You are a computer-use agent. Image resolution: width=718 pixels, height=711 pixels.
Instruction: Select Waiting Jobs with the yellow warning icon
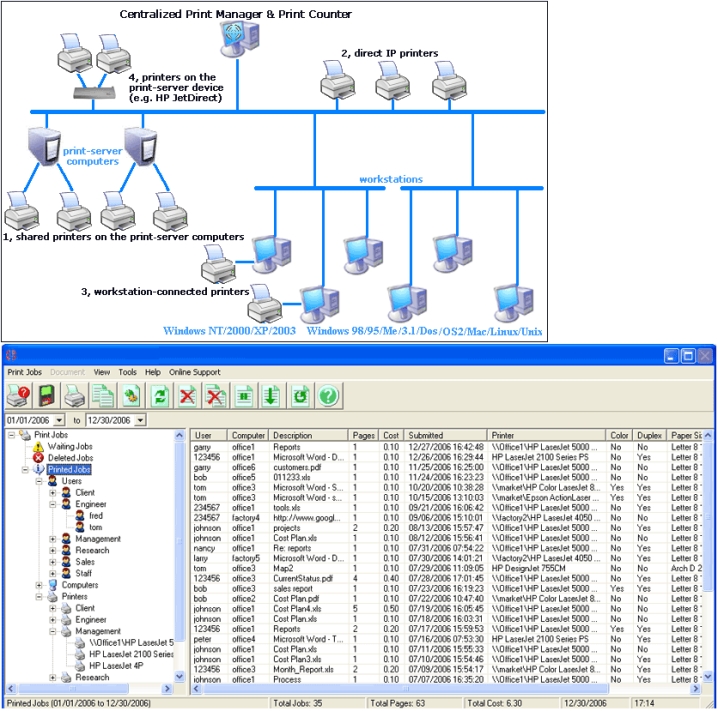coord(68,447)
